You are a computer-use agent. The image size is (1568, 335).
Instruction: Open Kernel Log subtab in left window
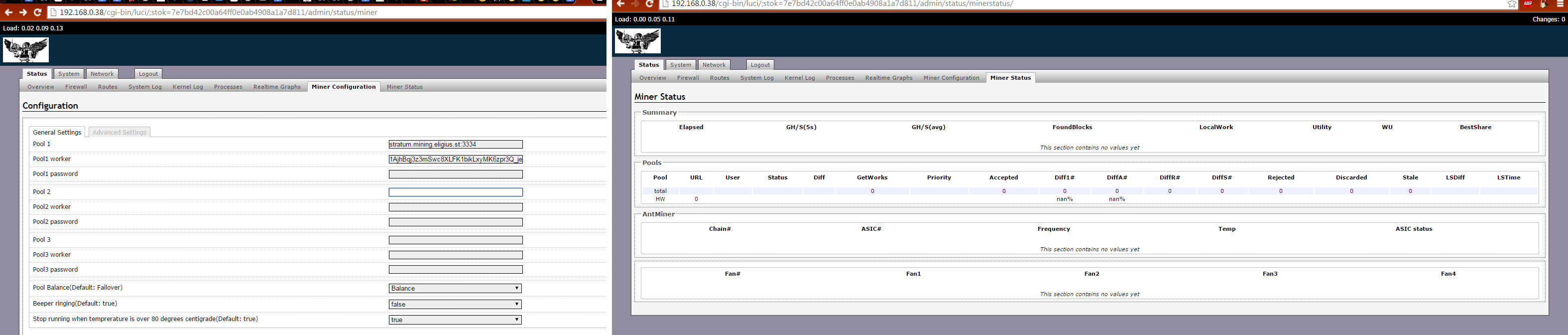188,87
